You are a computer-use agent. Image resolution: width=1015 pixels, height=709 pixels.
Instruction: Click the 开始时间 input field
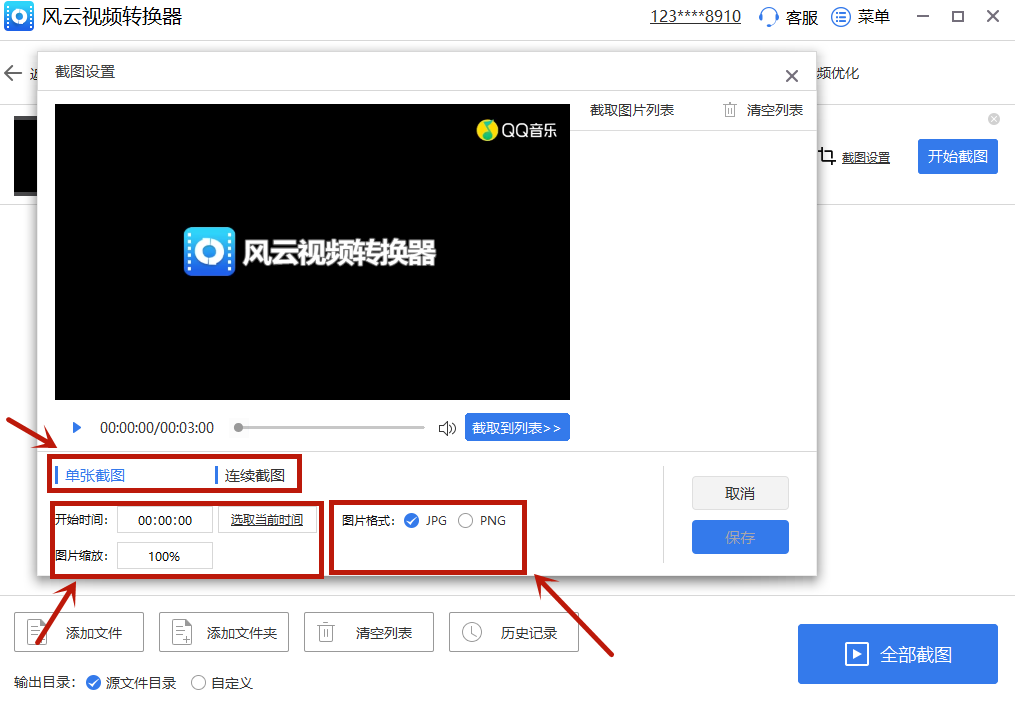click(x=165, y=520)
